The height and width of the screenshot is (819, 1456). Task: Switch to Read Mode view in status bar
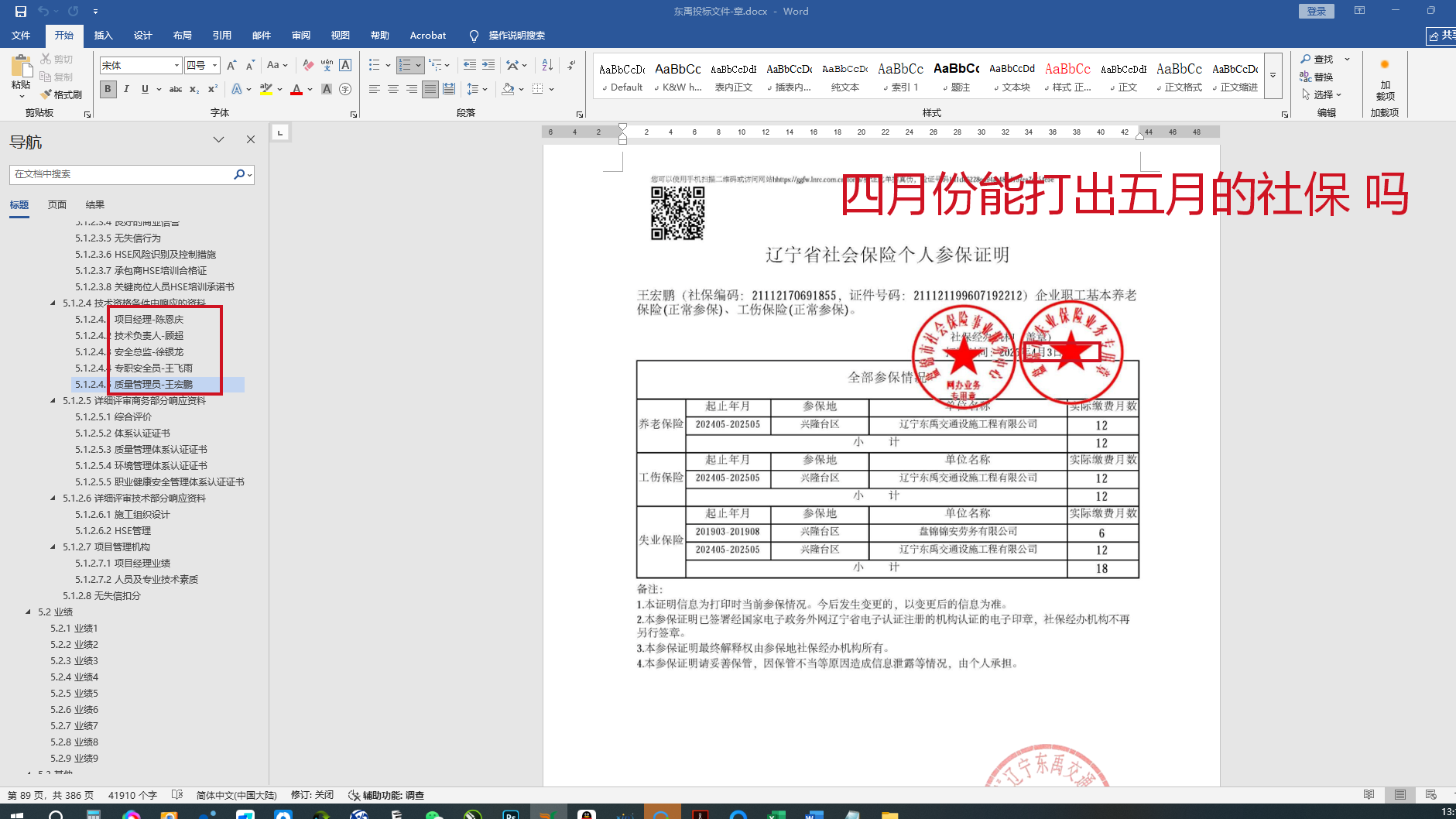coord(1369,795)
